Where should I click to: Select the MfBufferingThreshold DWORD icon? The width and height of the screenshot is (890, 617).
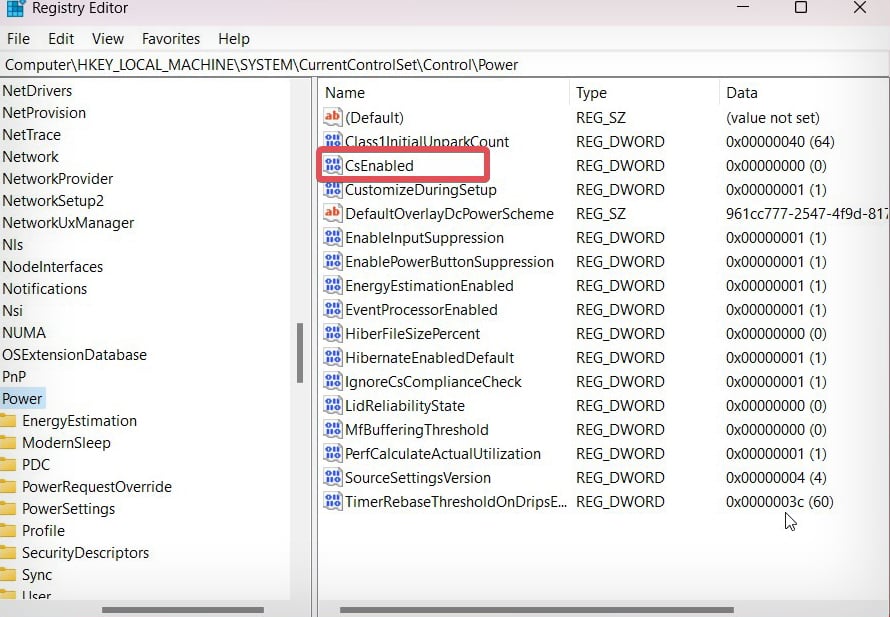[x=333, y=429]
